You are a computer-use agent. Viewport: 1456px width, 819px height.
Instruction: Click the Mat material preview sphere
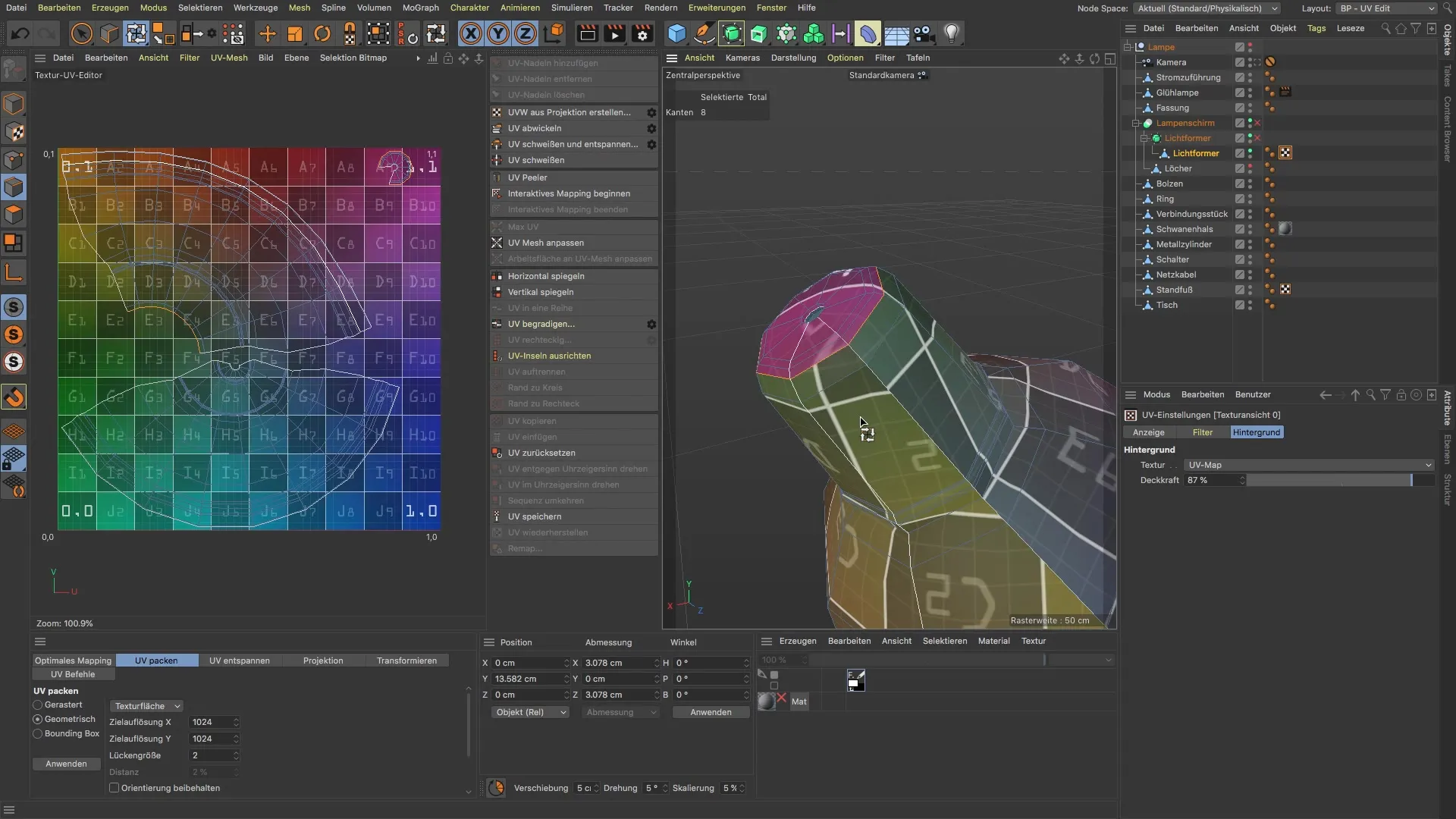pyautogui.click(x=767, y=701)
